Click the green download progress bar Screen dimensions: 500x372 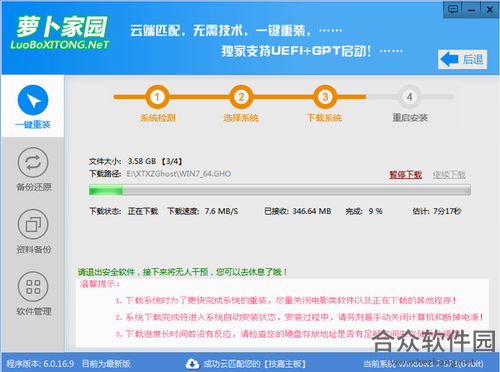(x=280, y=190)
